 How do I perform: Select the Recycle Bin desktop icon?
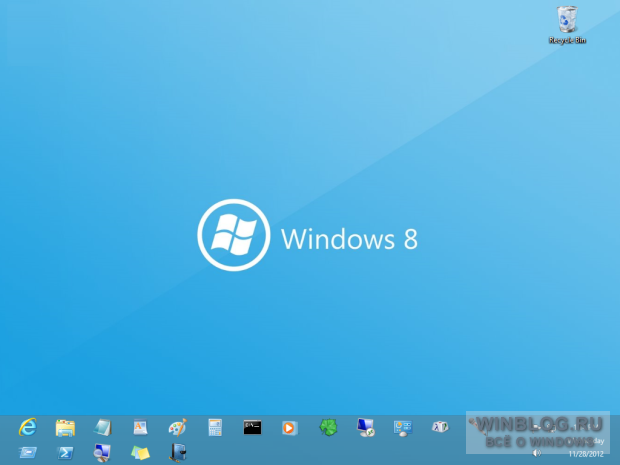[567, 25]
